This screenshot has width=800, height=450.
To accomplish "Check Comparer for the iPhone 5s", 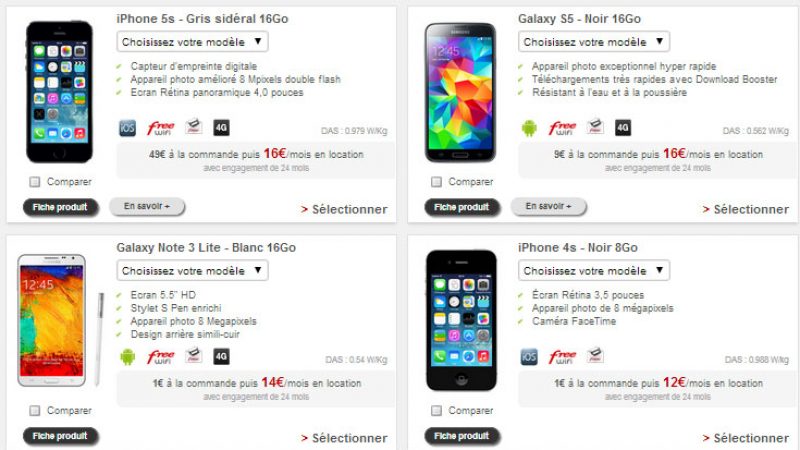I will 35,182.
